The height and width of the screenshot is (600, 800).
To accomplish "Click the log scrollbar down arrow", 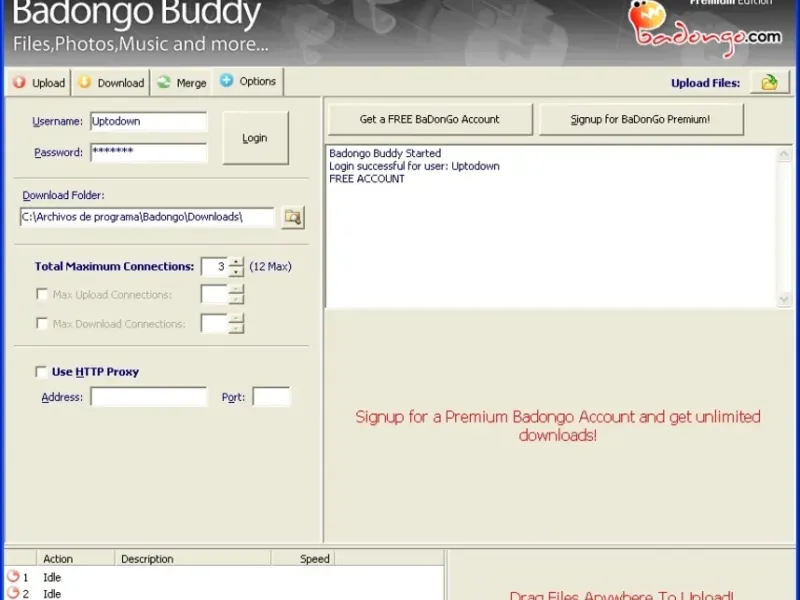I will [784, 299].
